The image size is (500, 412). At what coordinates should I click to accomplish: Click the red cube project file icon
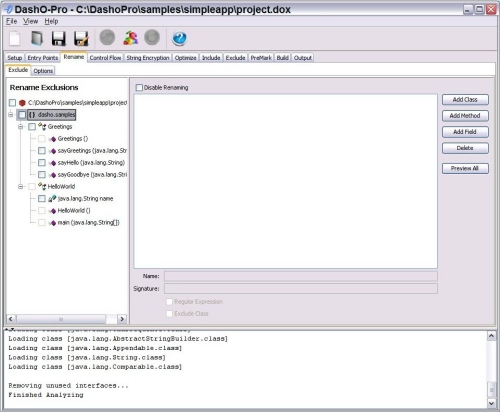[x=22, y=103]
